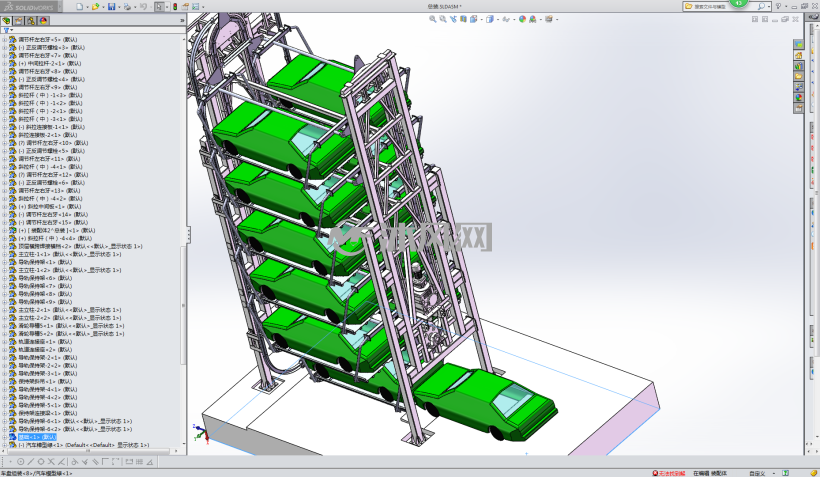The width and height of the screenshot is (820, 477).
Task: Collapse the feature manager panel with » chevron
Action: point(182,21)
